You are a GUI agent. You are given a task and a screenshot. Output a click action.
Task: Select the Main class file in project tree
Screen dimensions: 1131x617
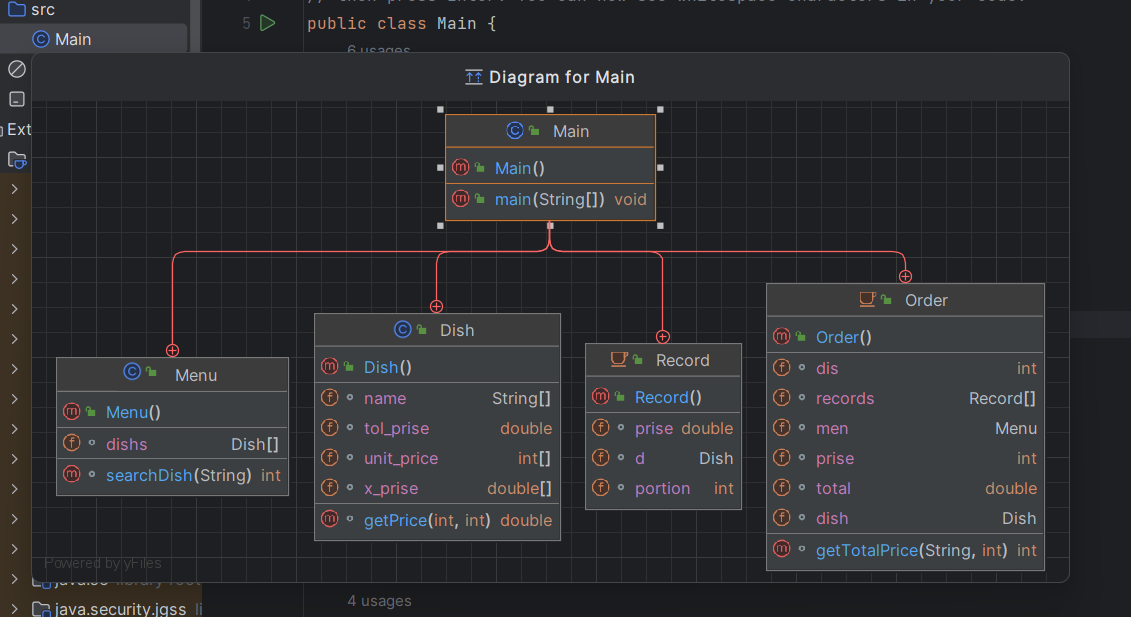(72, 39)
